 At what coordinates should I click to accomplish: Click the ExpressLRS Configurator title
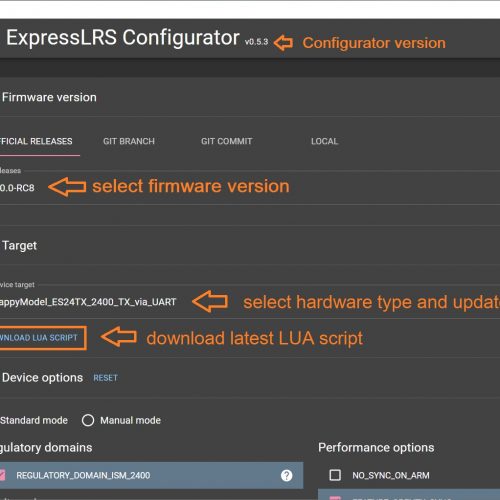coord(123,37)
